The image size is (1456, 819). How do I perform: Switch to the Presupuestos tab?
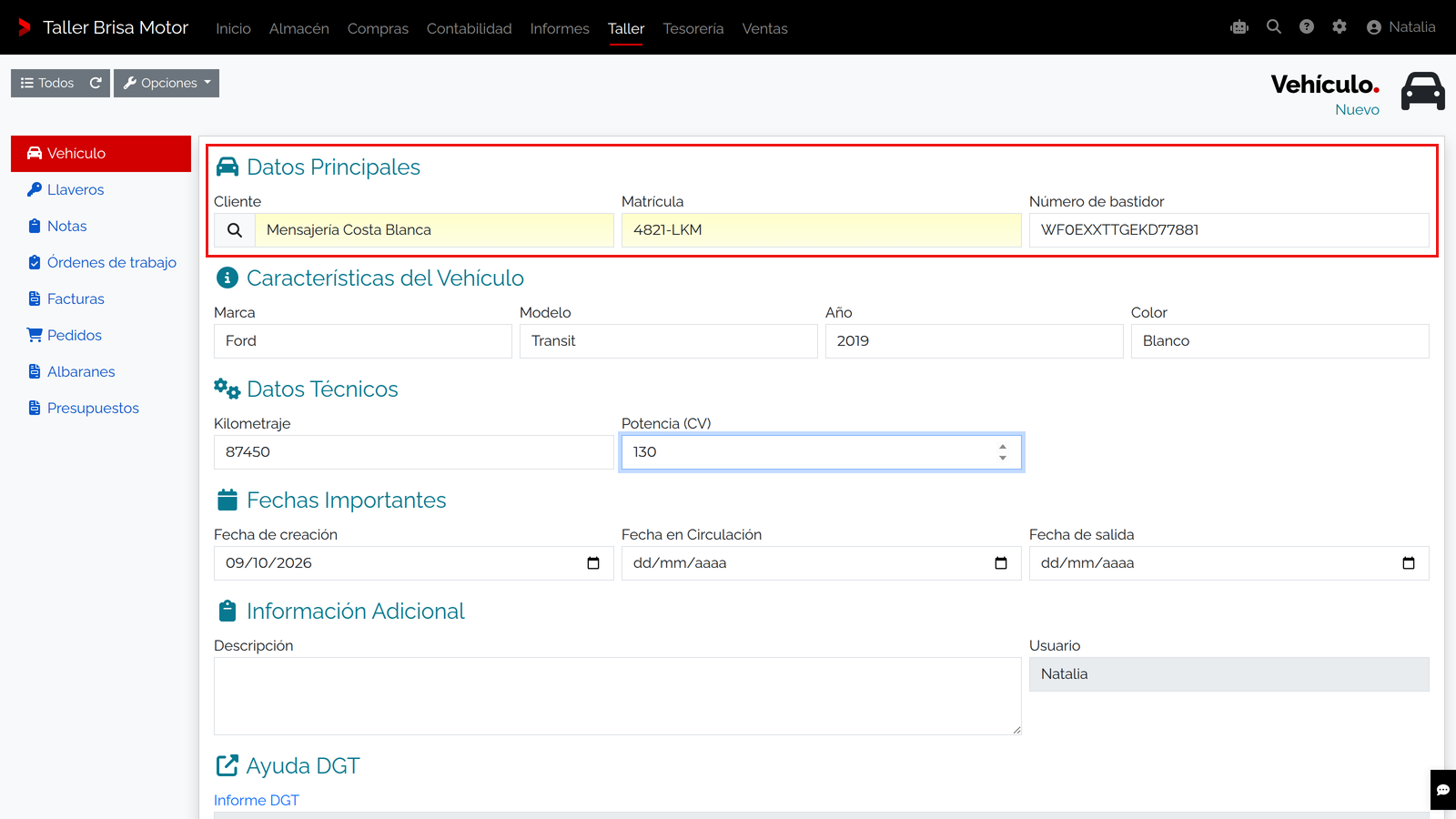tap(101, 409)
